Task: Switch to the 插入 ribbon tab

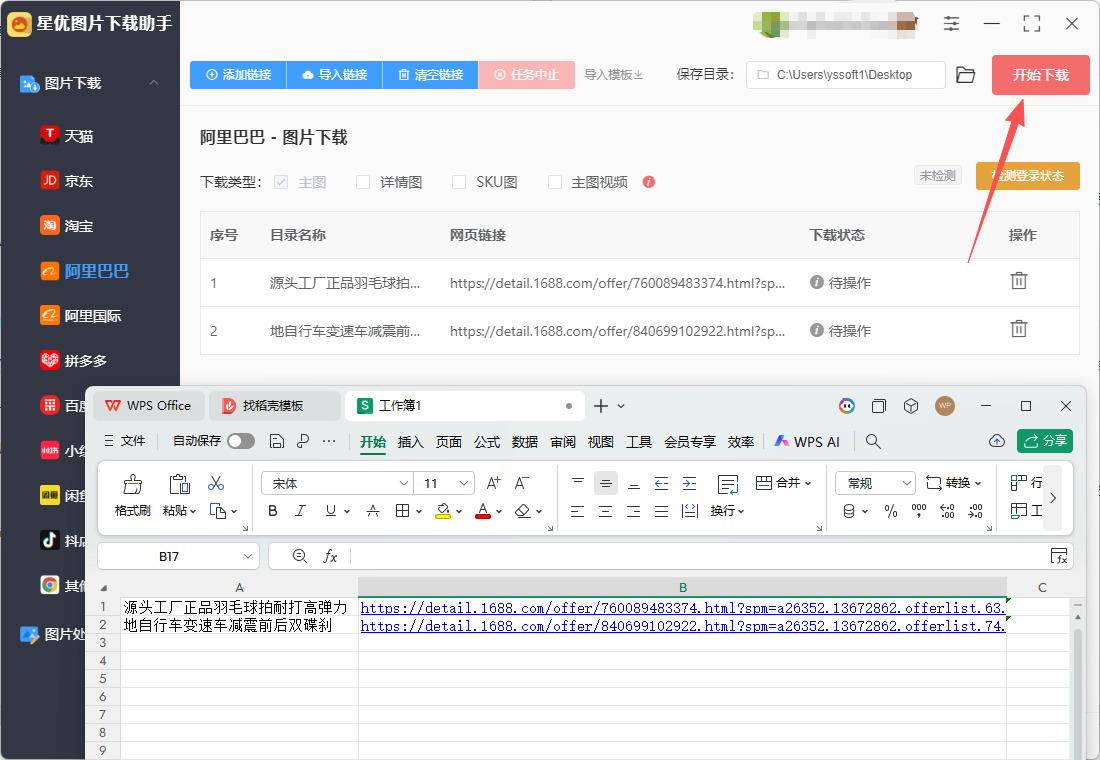Action: 410,441
